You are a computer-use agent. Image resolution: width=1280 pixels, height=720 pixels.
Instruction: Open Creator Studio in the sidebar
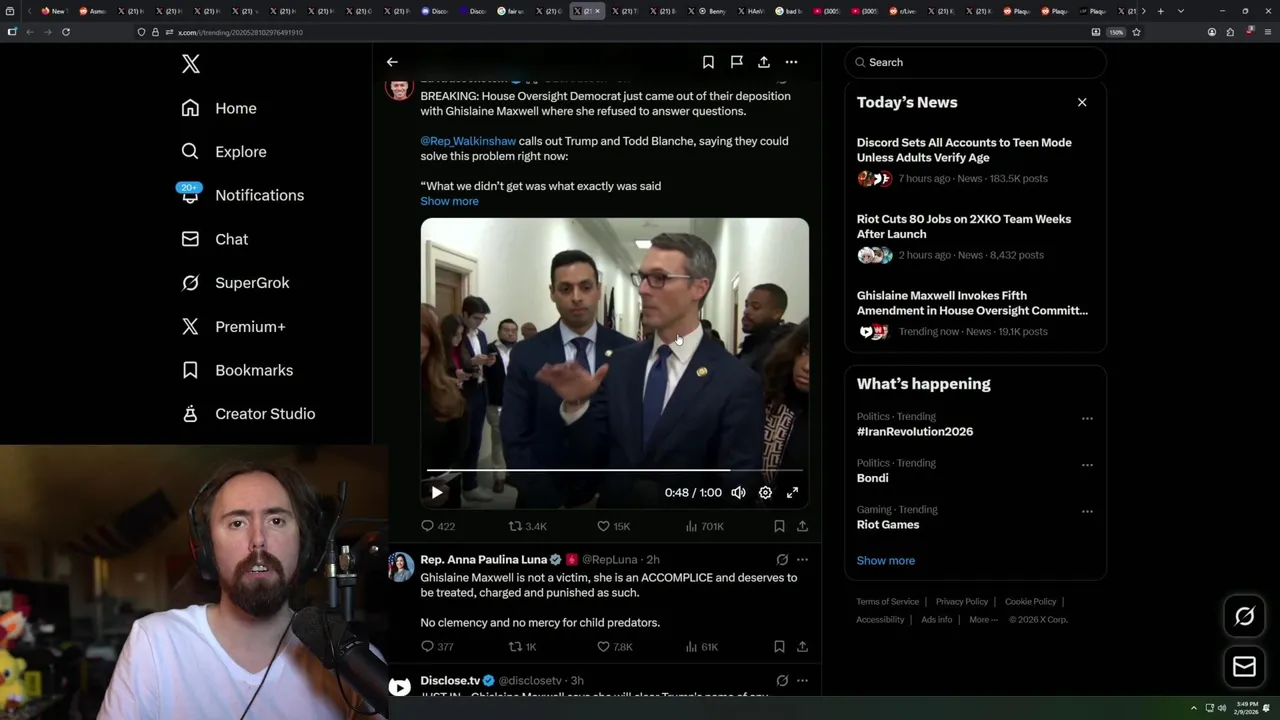pyautogui.click(x=248, y=414)
